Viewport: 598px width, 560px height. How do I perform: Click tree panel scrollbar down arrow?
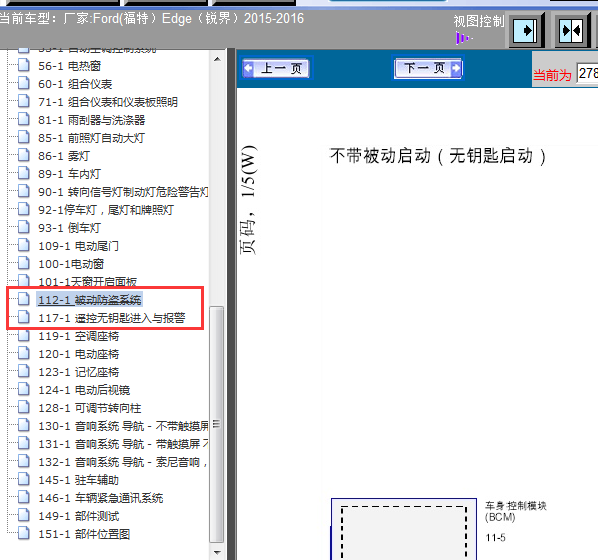(217, 552)
